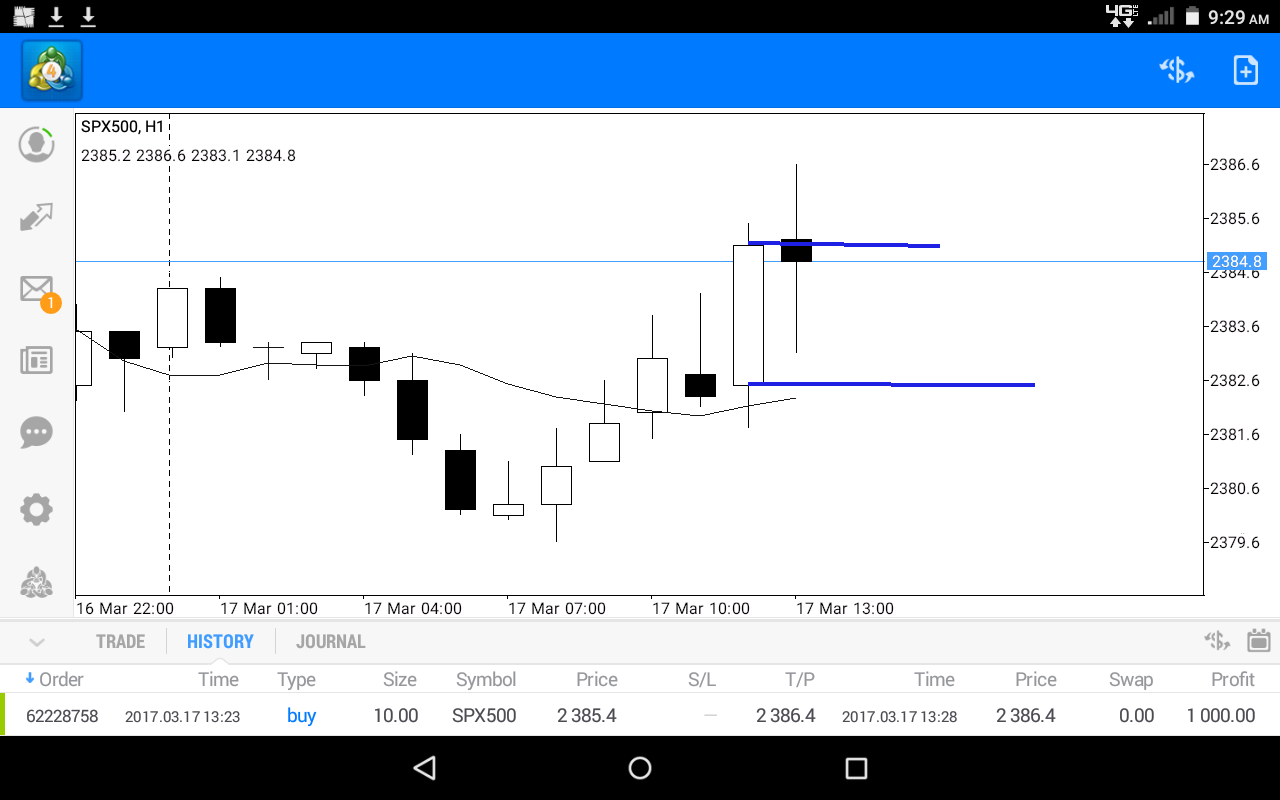
Task: Click the 1 000.00 profit value
Action: click(1221, 716)
